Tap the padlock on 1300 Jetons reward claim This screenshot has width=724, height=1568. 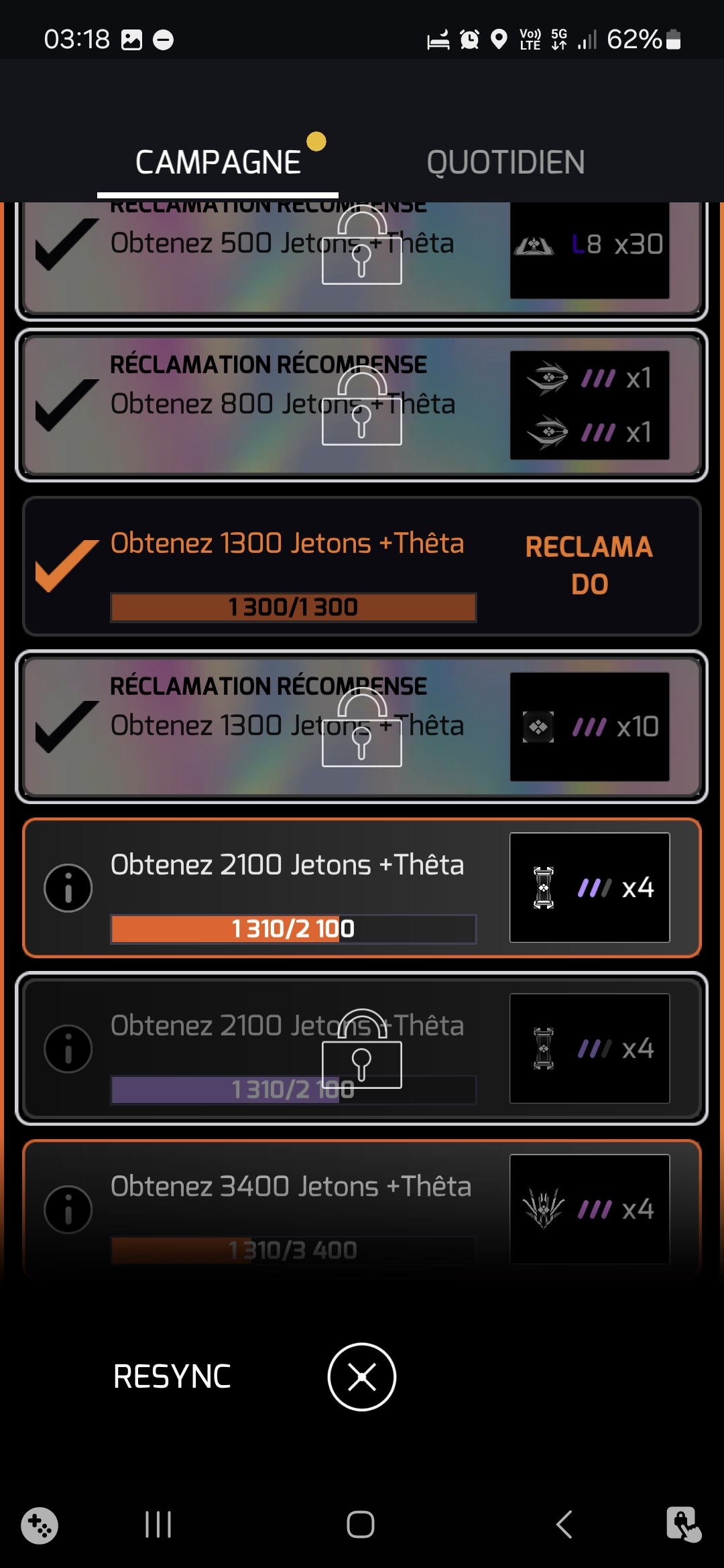tap(362, 729)
